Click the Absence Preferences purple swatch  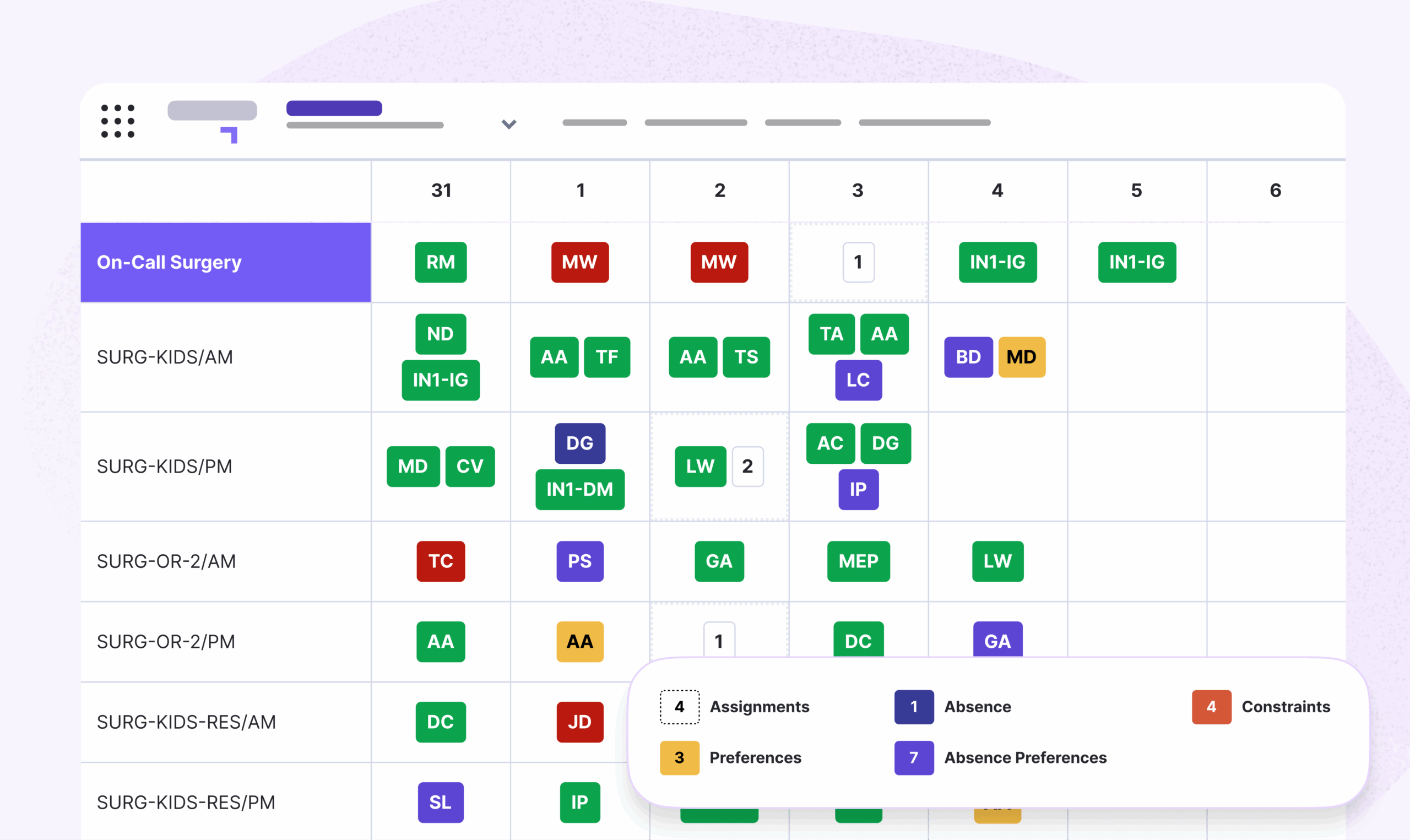[x=913, y=757]
